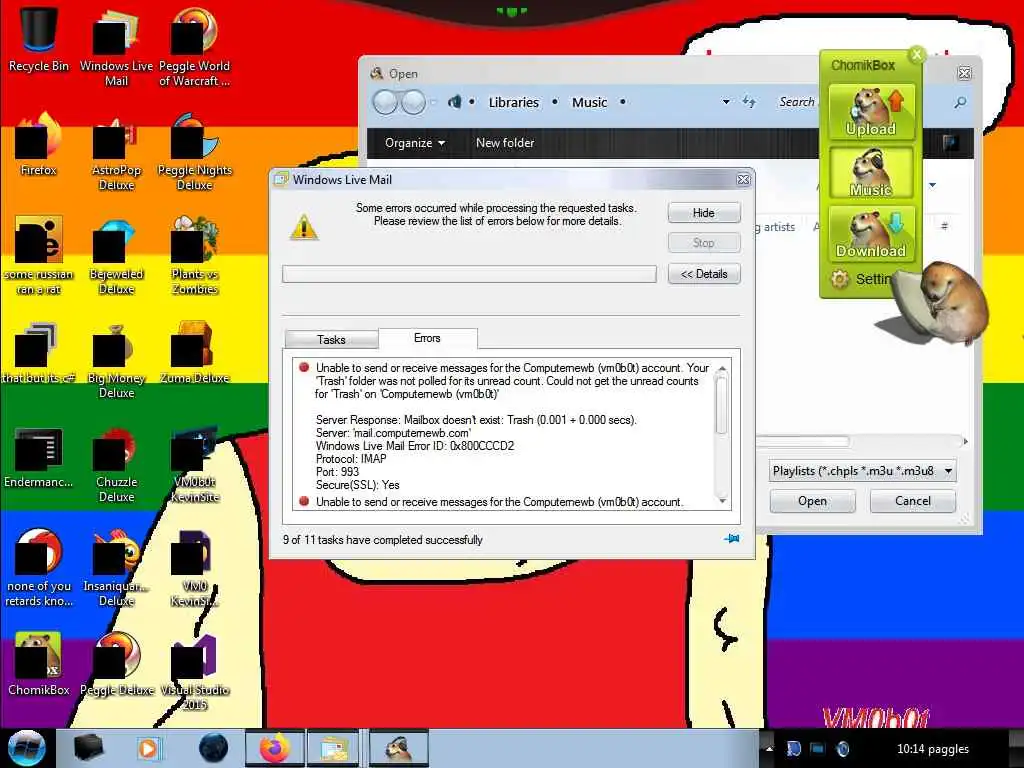Open the black box icon on taskbar
Viewport: 1024px width, 768px height.
[x=88, y=748]
